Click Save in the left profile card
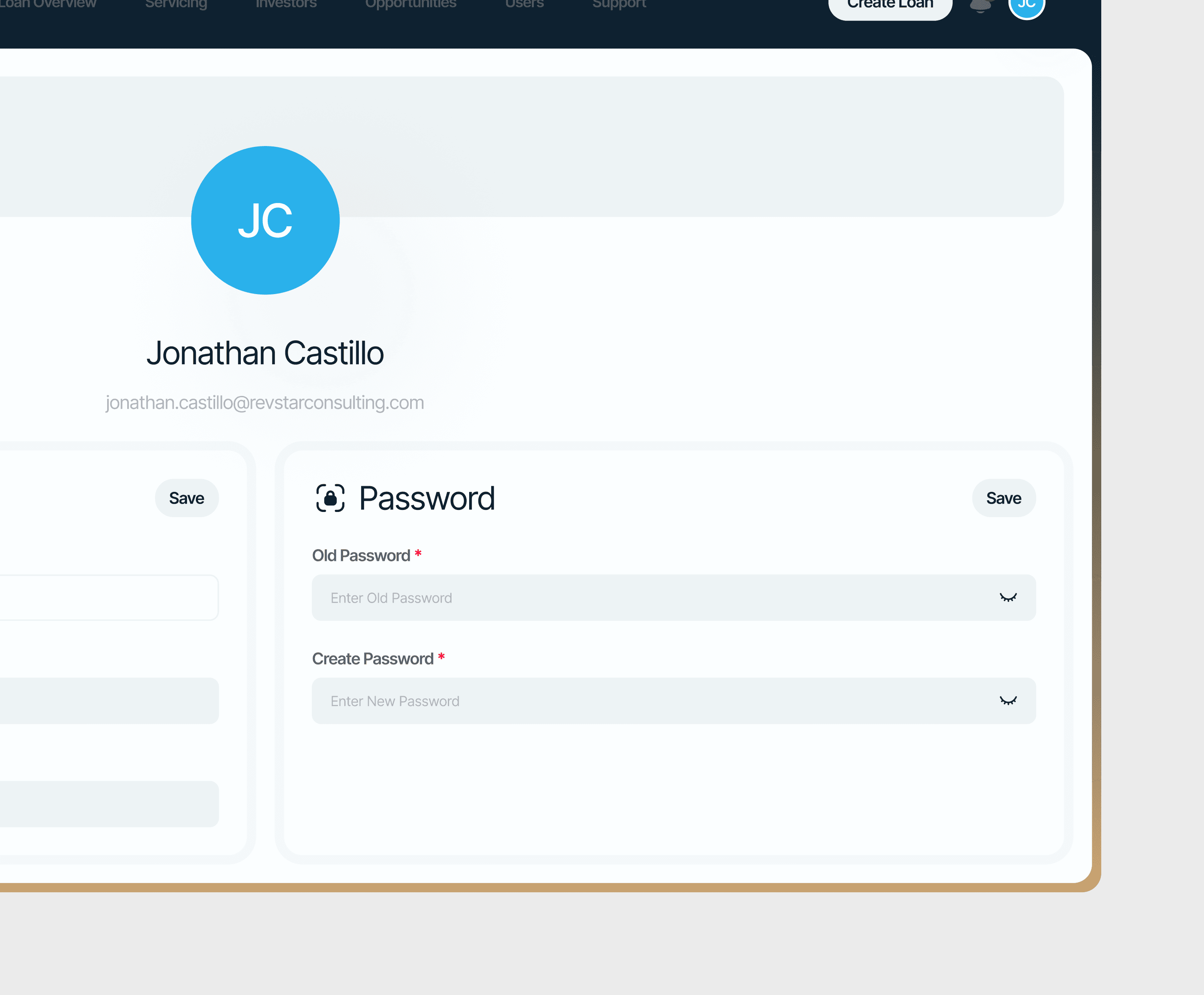Screen dimensions: 1204x995 pyautogui.click(x=186, y=498)
